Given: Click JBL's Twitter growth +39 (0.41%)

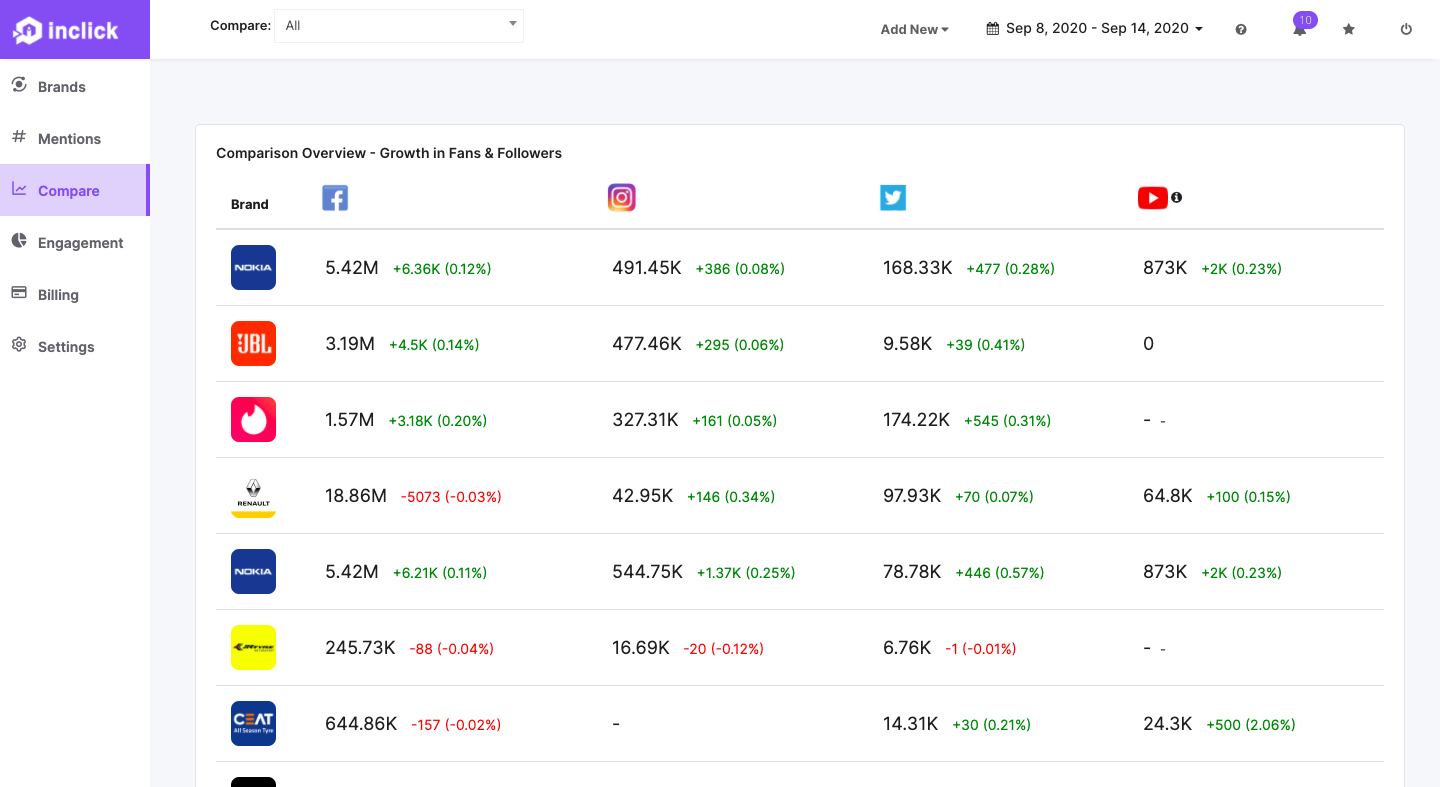Looking at the screenshot, I should click(x=985, y=345).
